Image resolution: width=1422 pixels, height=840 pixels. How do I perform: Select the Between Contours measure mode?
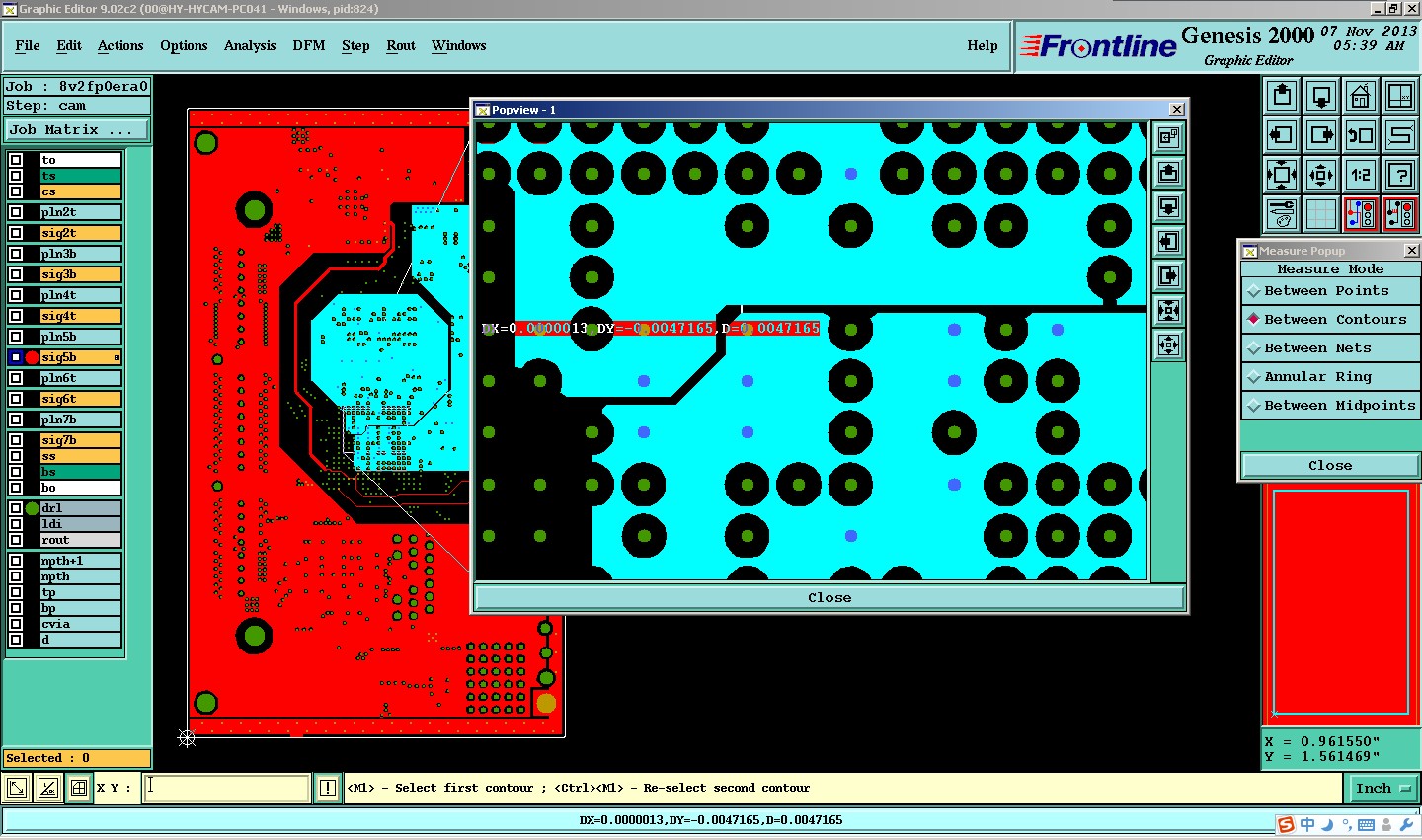click(x=1330, y=320)
